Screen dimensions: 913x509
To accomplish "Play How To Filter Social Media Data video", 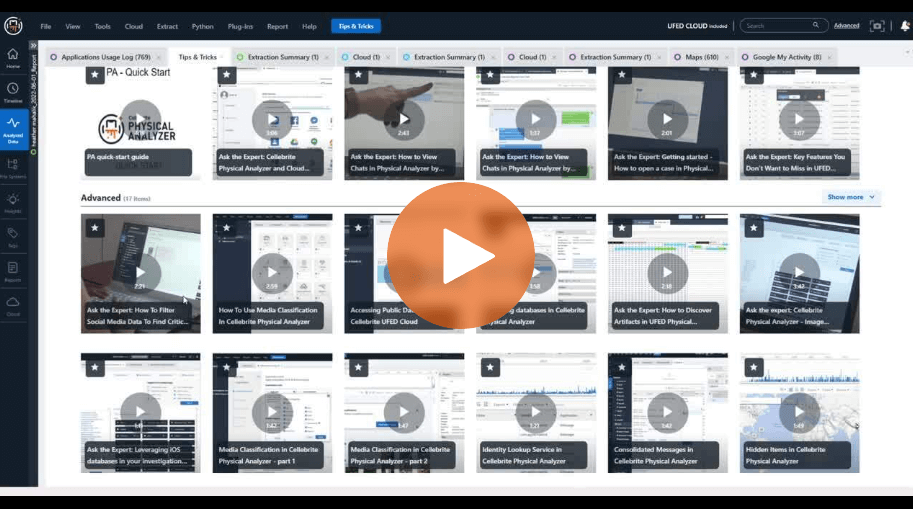I will coord(140,273).
